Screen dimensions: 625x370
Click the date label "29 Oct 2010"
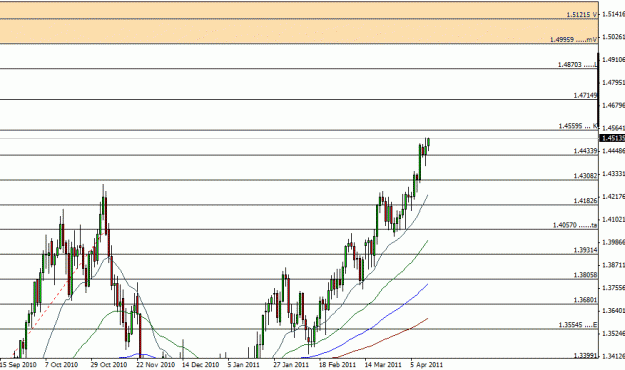click(108, 364)
